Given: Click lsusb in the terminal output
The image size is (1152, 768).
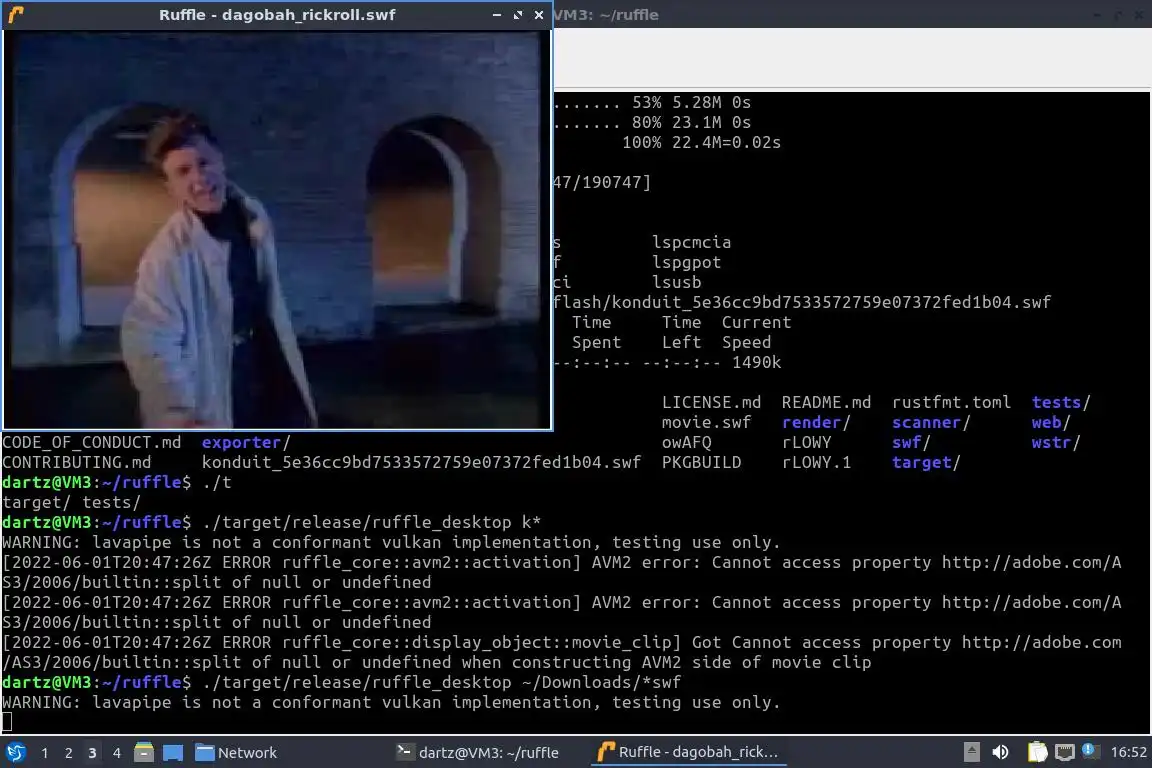Looking at the screenshot, I should pyautogui.click(x=677, y=282).
